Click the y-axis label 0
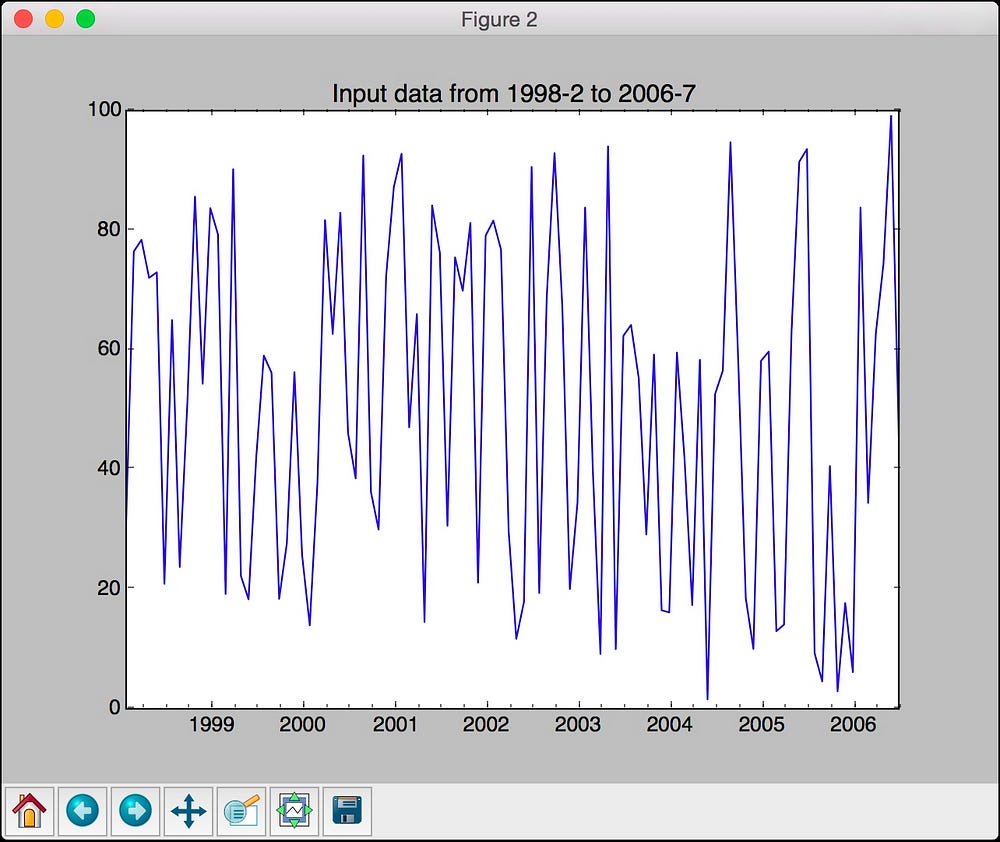The image size is (1000, 842). tap(115, 707)
